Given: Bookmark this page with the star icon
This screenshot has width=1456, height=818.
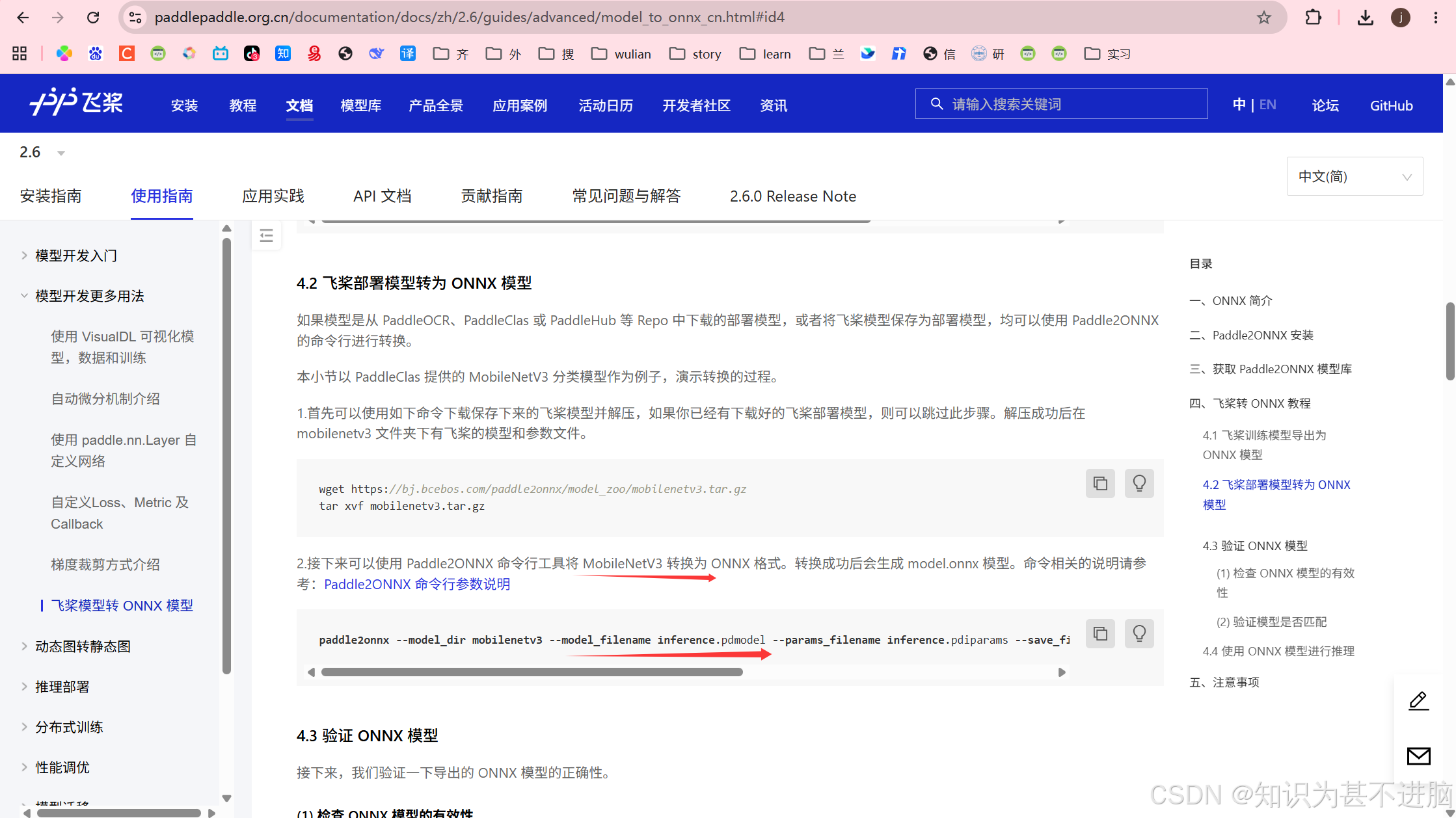Looking at the screenshot, I should [x=1263, y=18].
